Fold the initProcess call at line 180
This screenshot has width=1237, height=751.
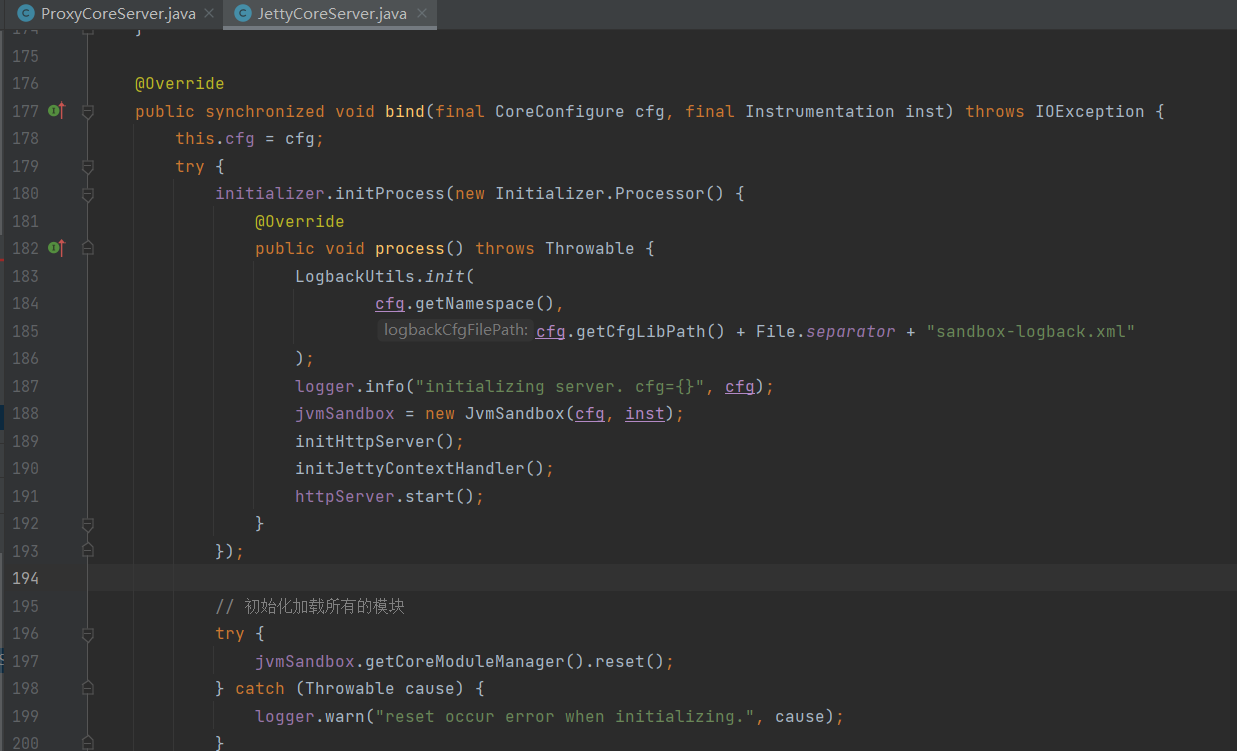[x=88, y=194]
